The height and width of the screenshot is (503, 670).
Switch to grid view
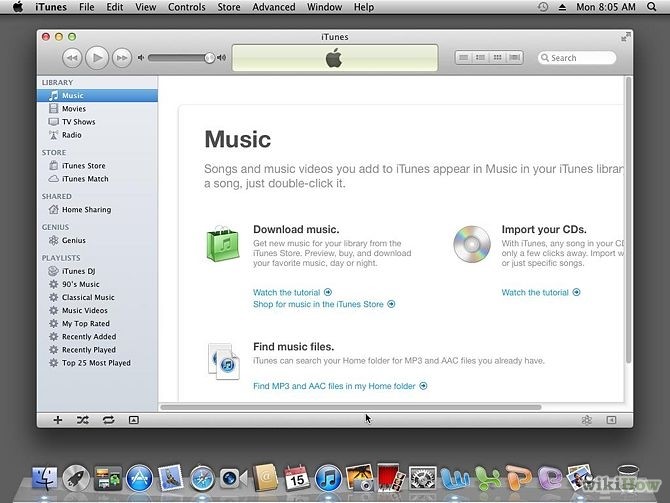[497, 57]
